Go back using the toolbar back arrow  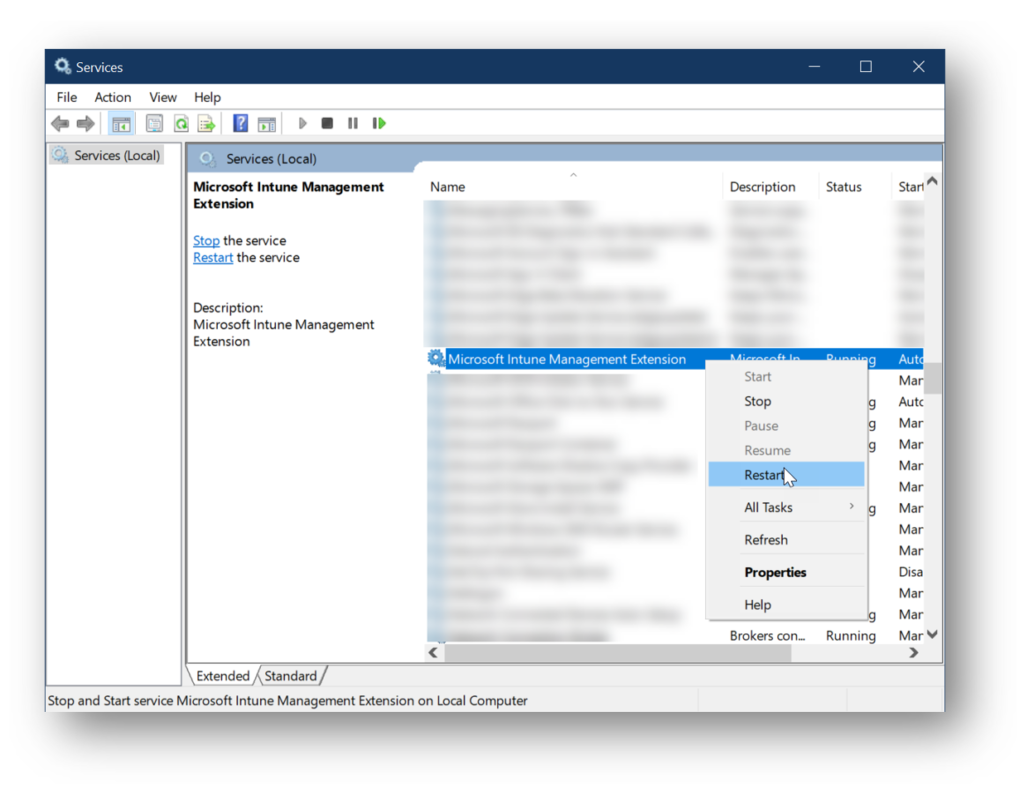click(60, 123)
